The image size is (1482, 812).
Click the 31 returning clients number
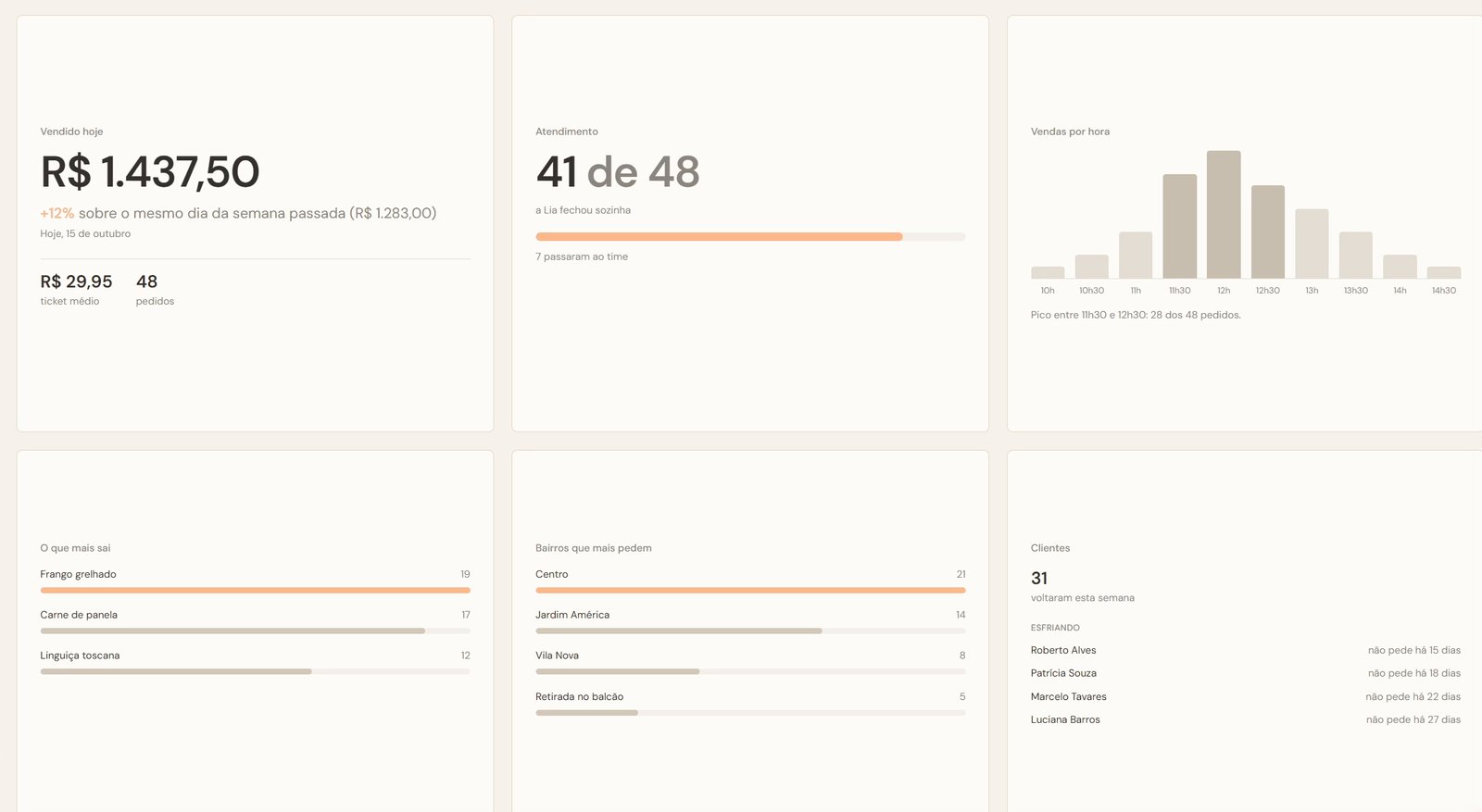coord(1039,579)
